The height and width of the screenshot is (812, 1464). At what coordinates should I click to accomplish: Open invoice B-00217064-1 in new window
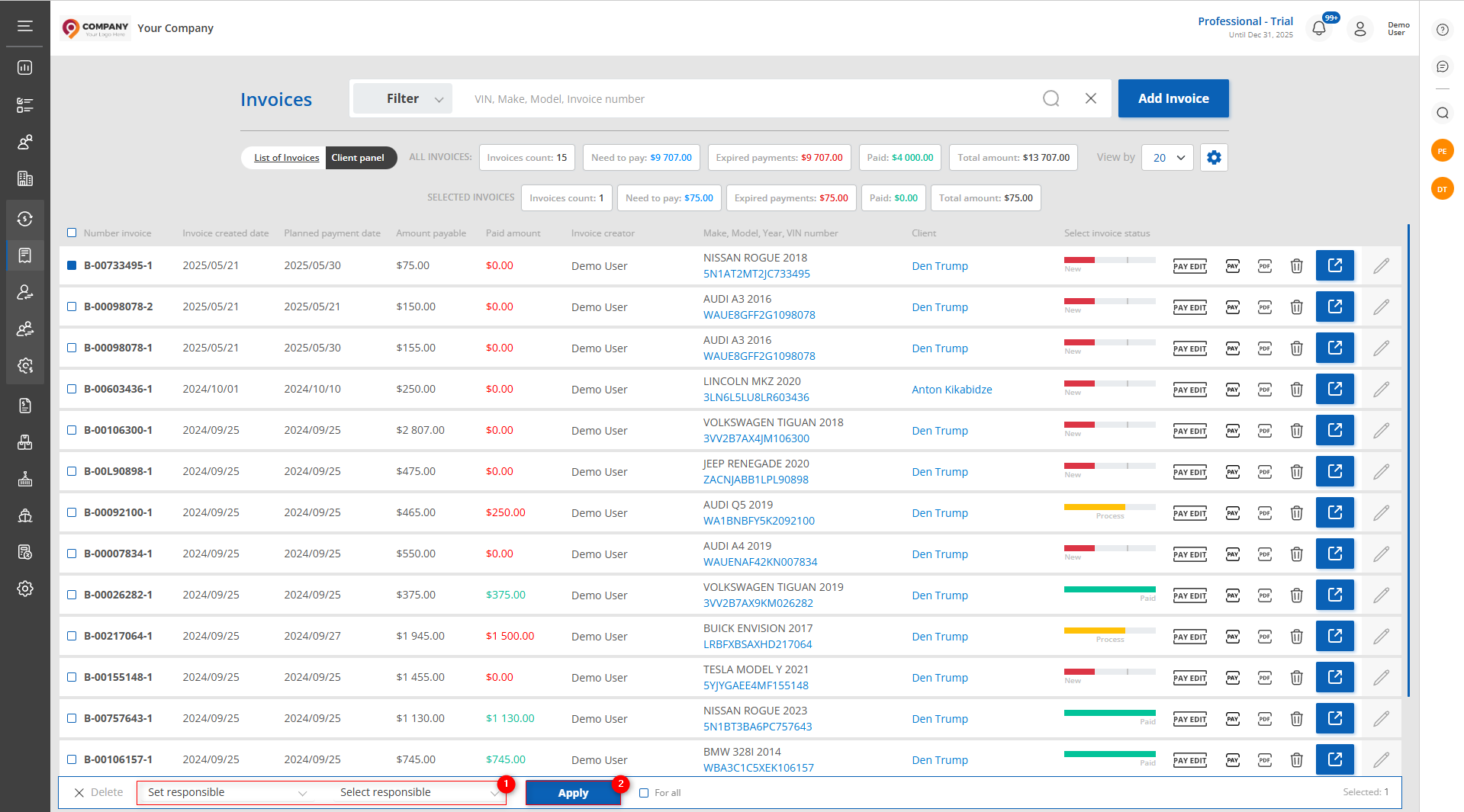point(1335,636)
